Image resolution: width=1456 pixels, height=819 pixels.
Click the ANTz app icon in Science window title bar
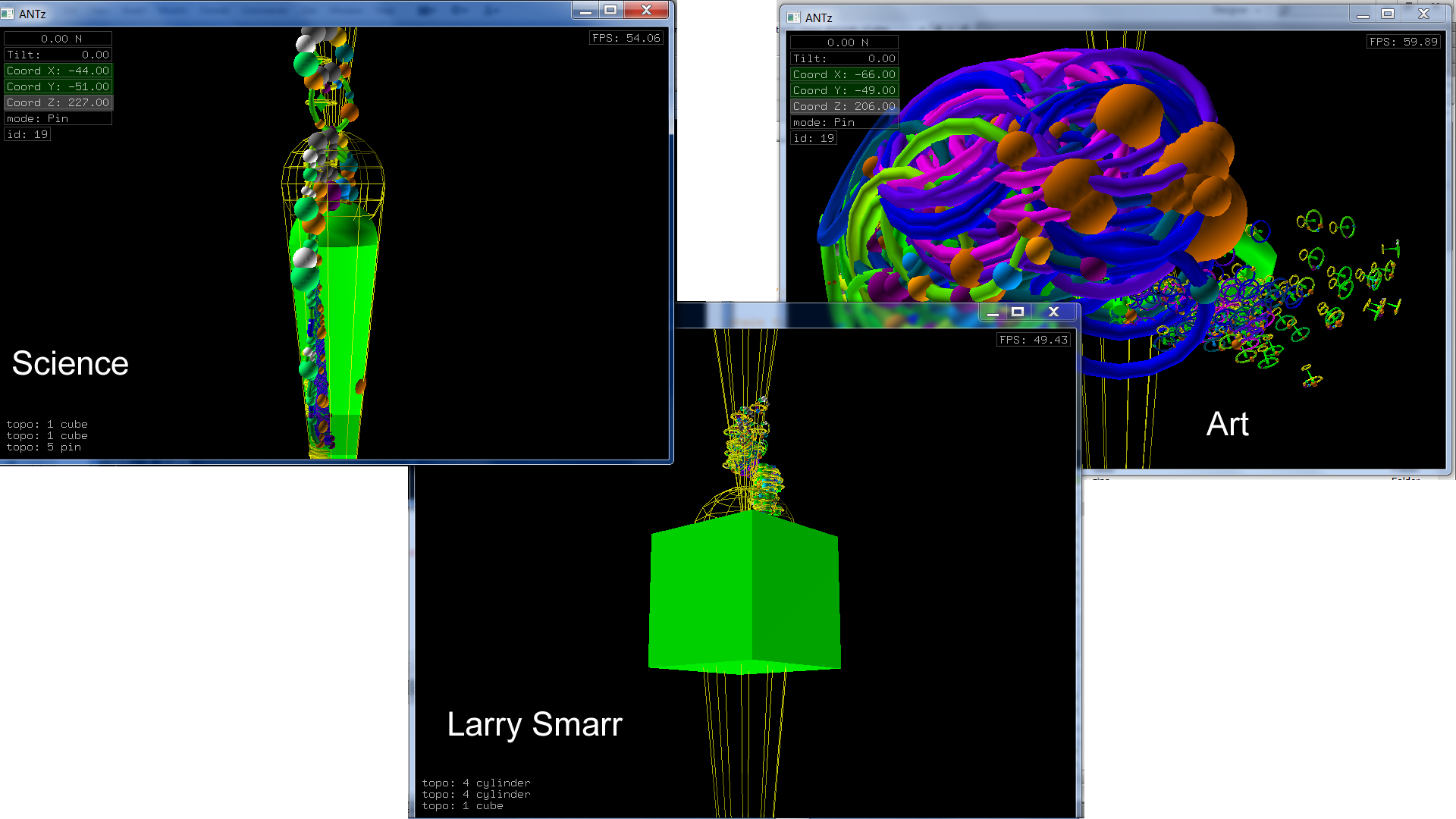pos(8,14)
